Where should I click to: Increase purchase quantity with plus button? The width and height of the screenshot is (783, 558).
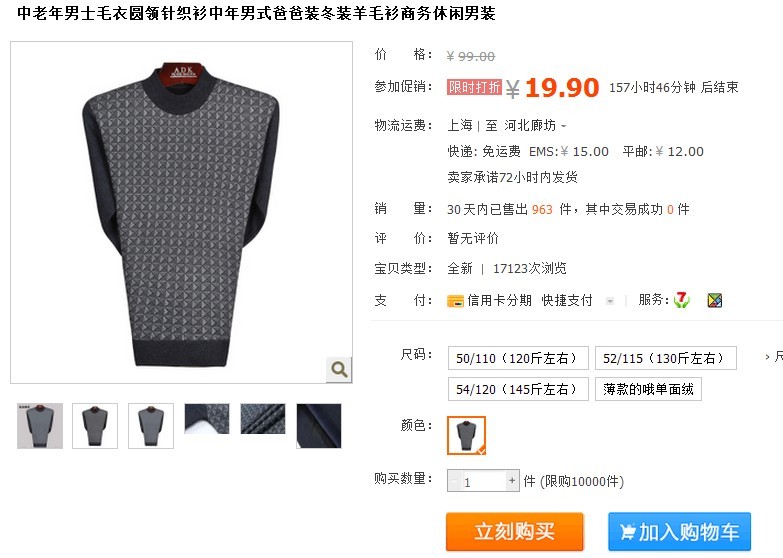point(512,481)
